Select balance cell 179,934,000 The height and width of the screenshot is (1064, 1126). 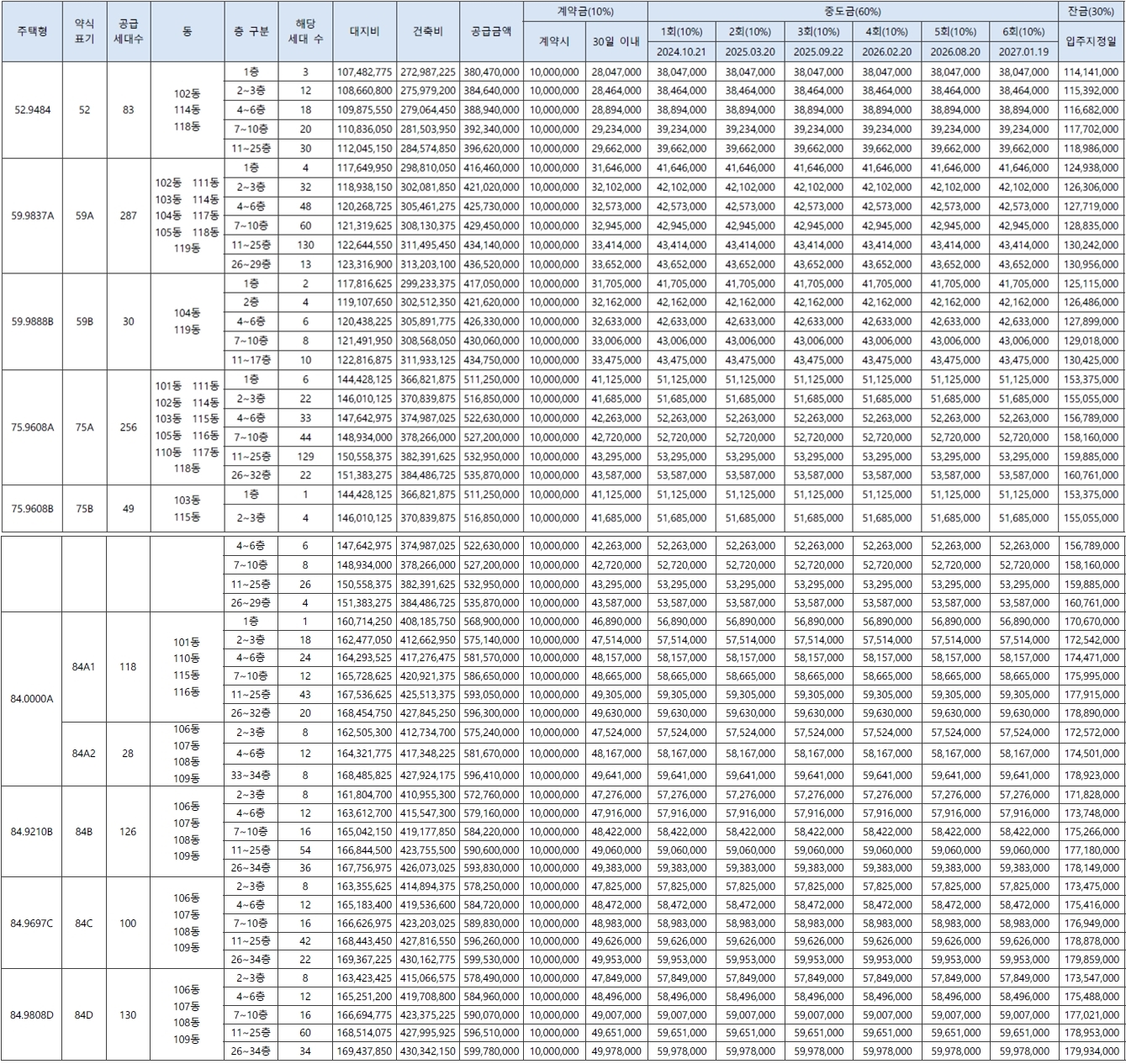[x=1091, y=1051]
